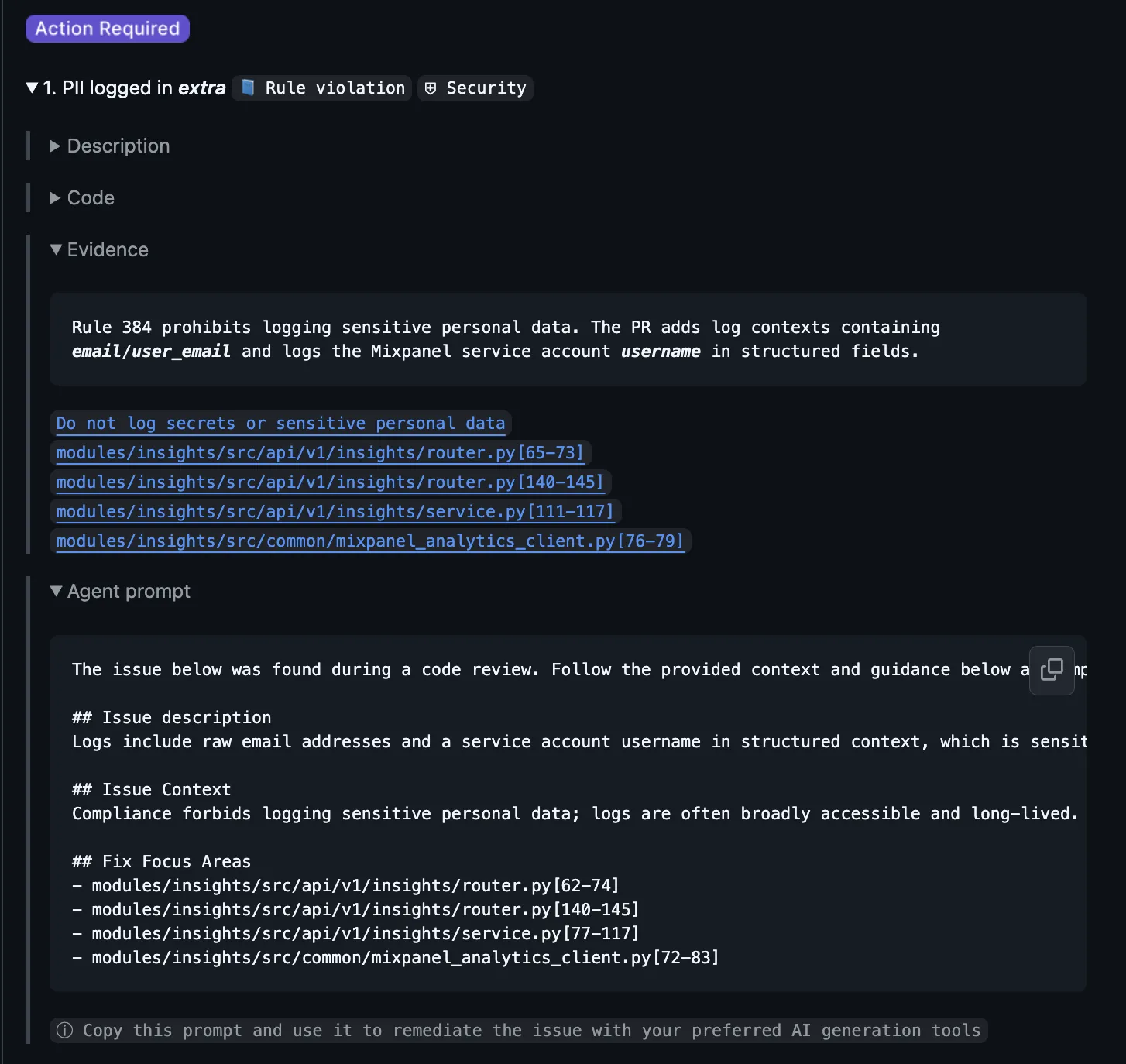Image resolution: width=1126 pixels, height=1064 pixels.
Task: Click the "Copy this prompt" hint text
Action: [531, 1030]
